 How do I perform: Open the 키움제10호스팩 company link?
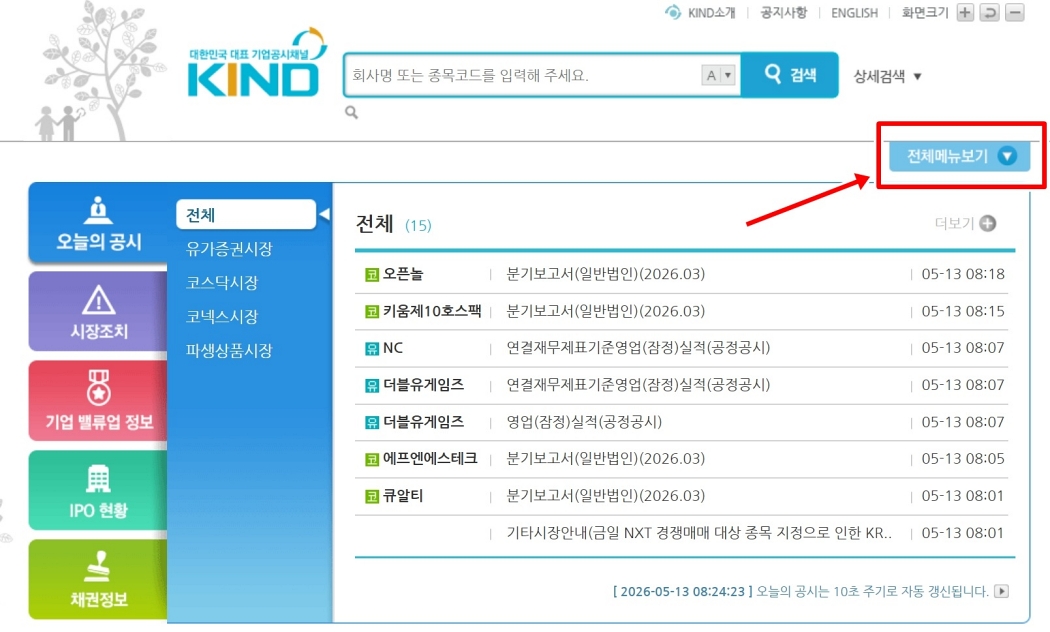pyautogui.click(x=432, y=311)
